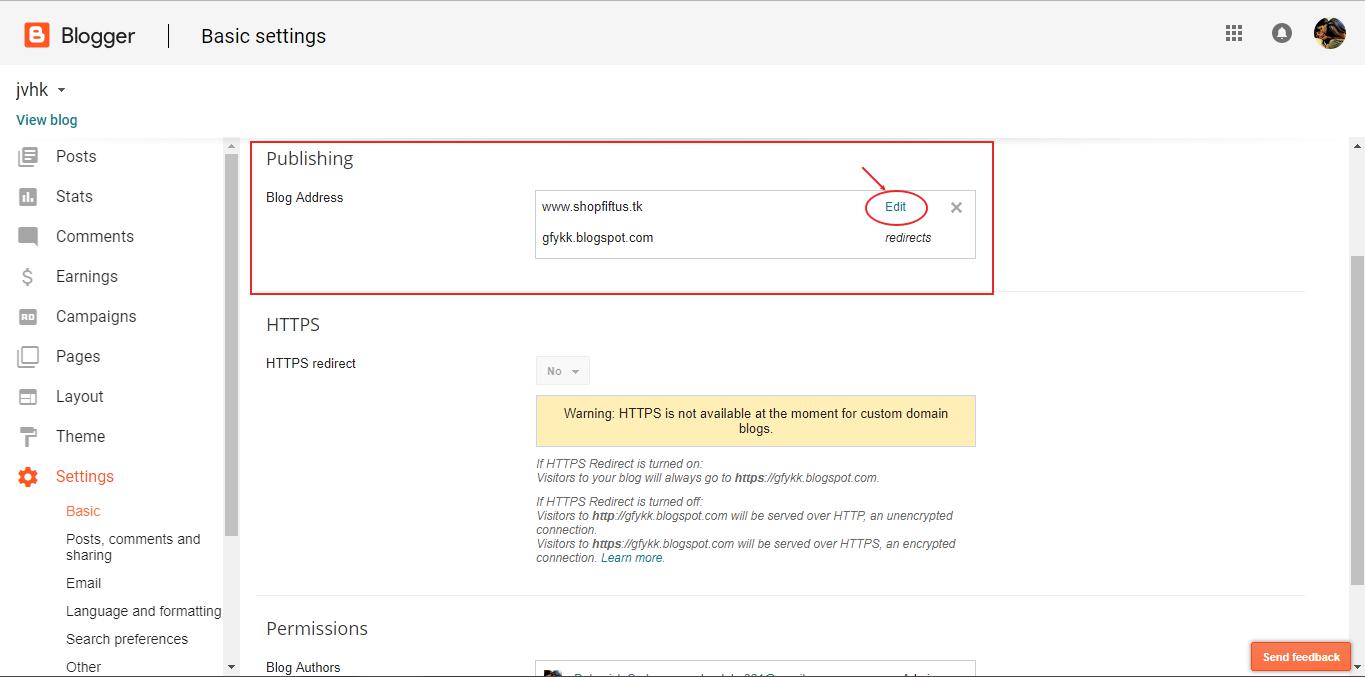Open the View blog link

(47, 120)
